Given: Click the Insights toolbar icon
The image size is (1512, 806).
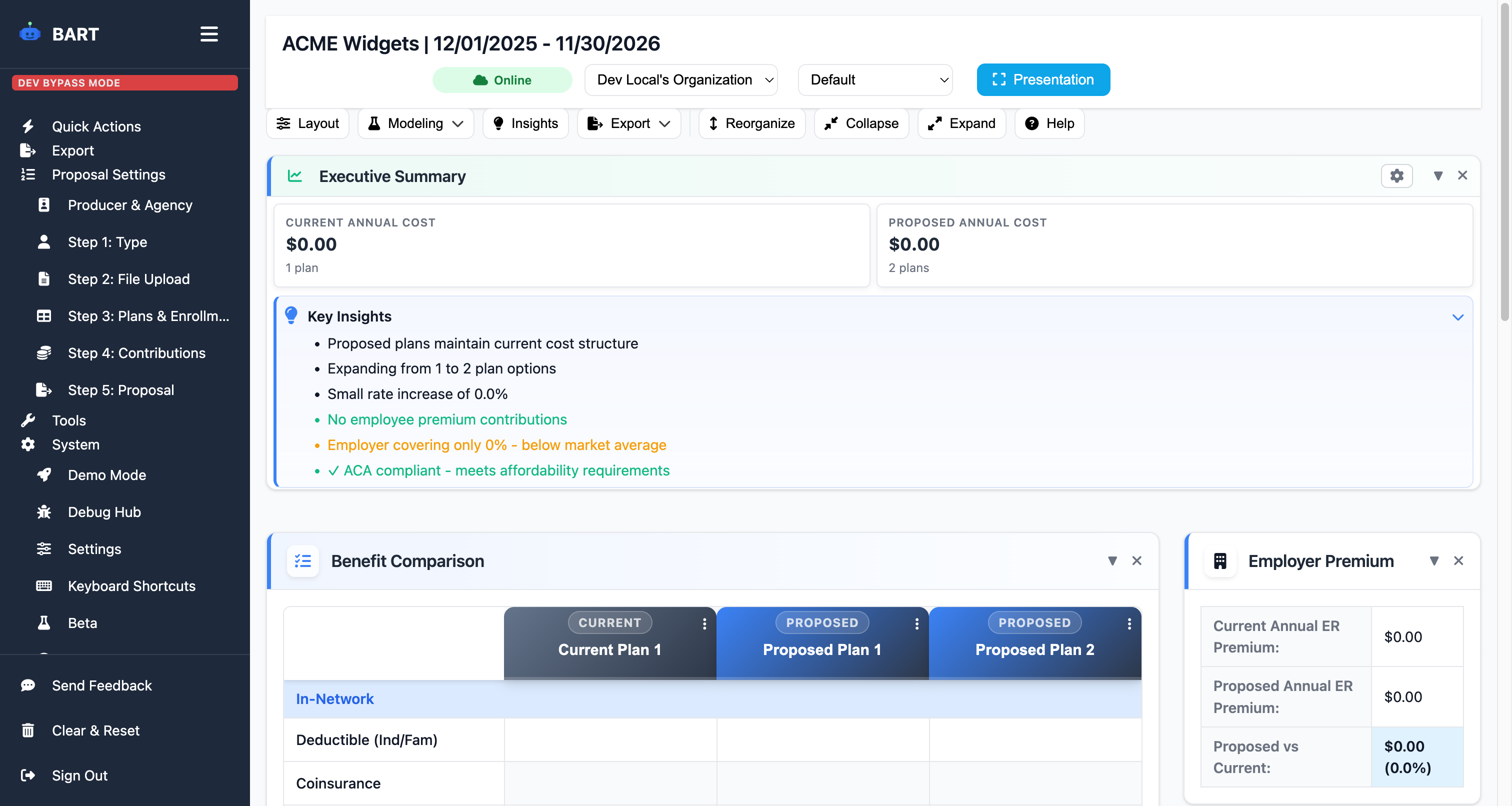Looking at the screenshot, I should tap(524, 123).
